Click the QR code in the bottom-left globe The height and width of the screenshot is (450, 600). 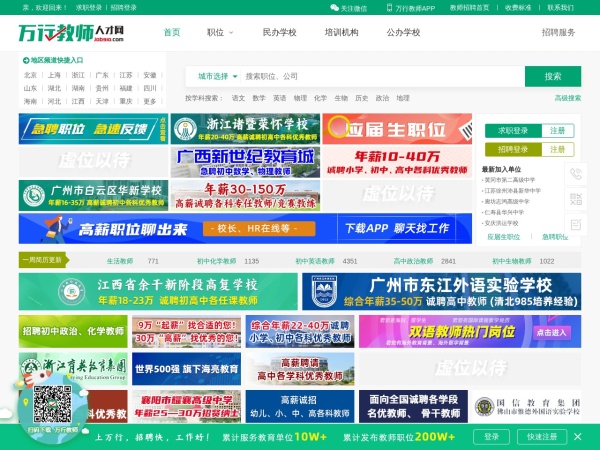(x=52, y=404)
